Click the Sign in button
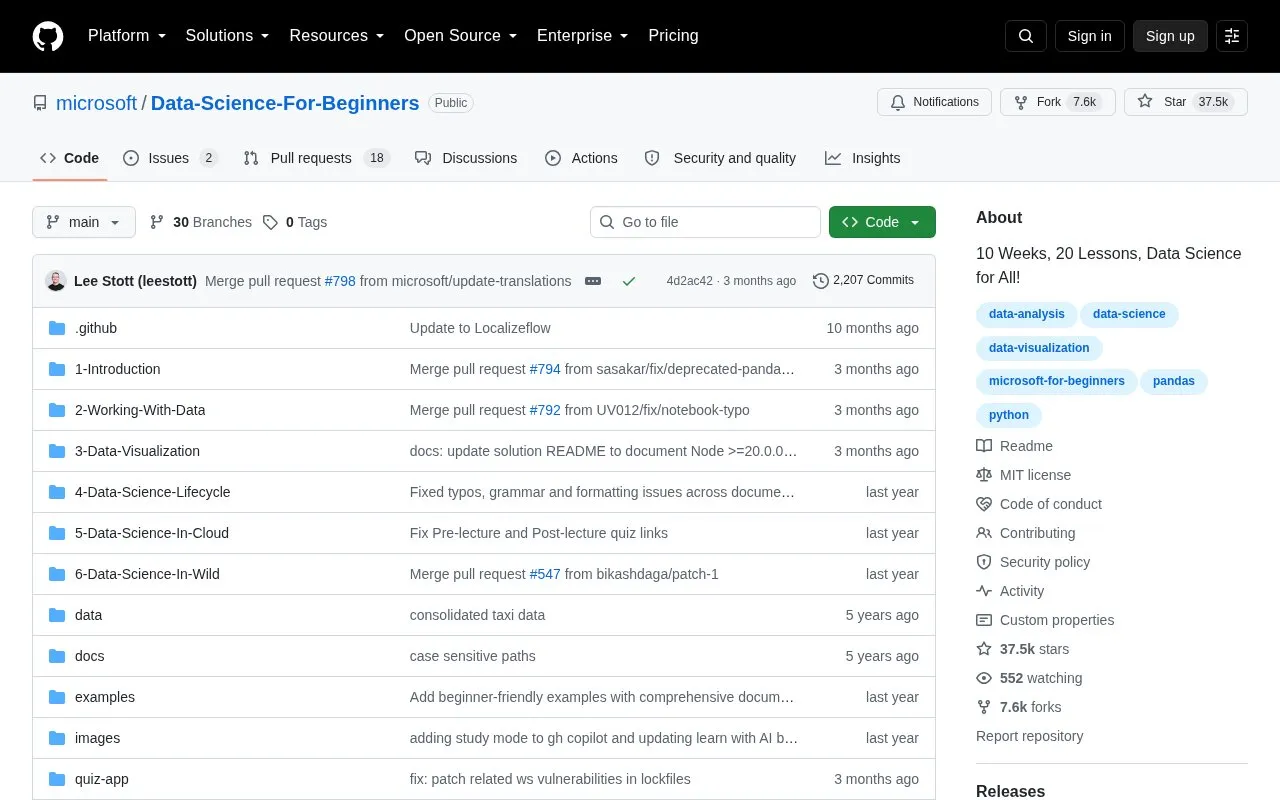 [x=1089, y=36]
